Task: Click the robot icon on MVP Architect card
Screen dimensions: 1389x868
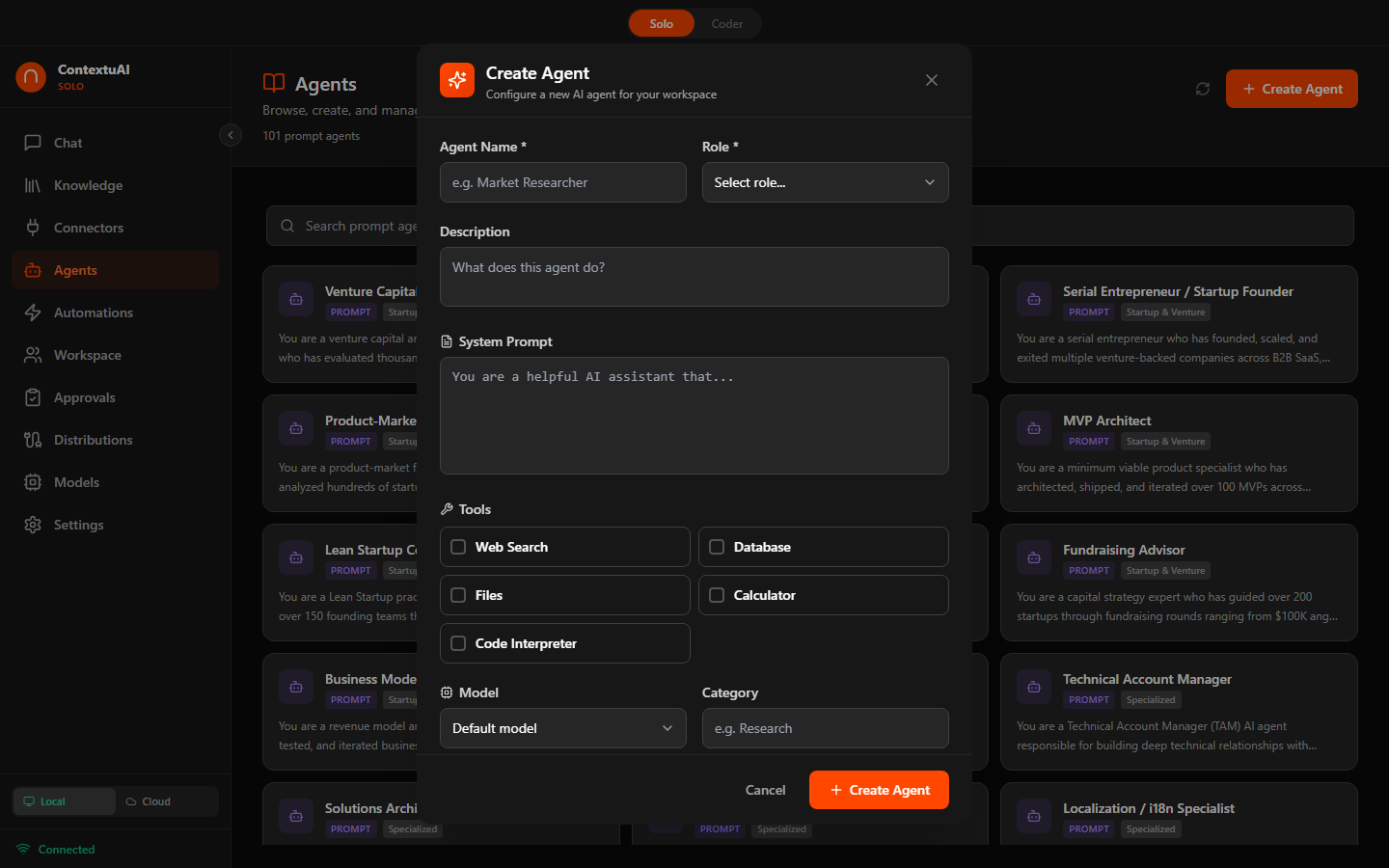Action: [1034, 428]
